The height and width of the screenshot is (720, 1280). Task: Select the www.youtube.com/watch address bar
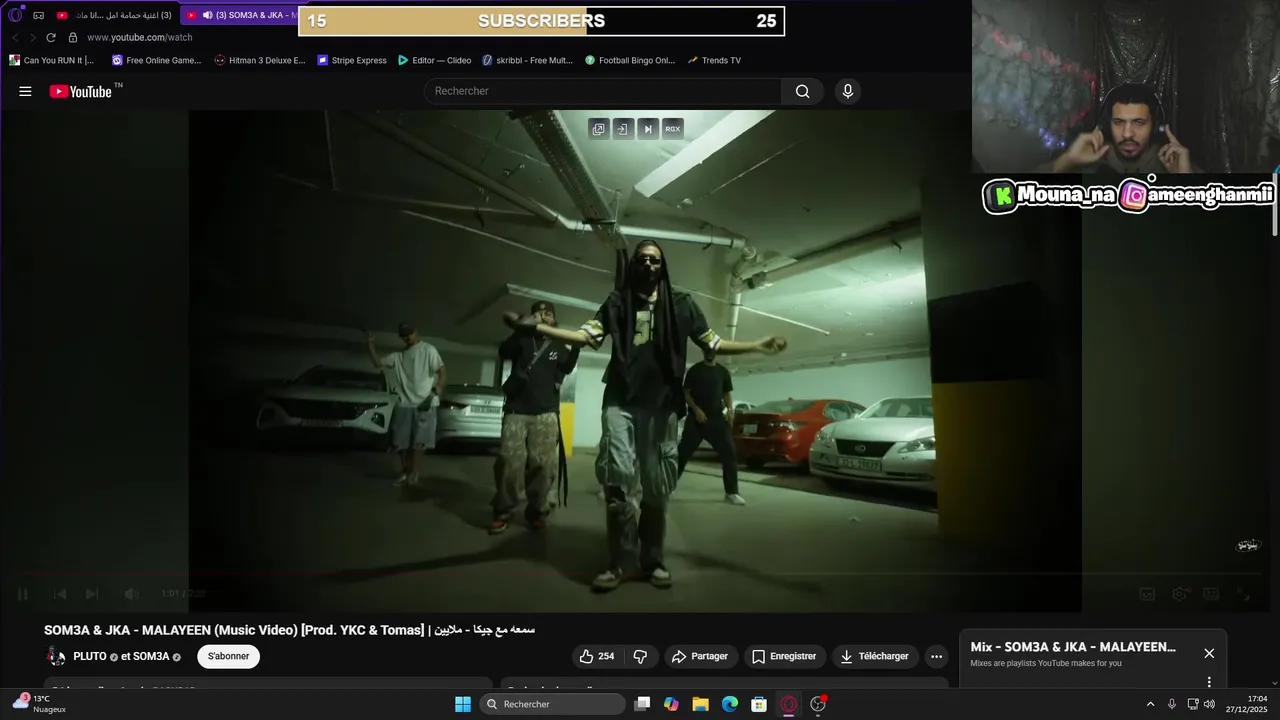point(139,37)
